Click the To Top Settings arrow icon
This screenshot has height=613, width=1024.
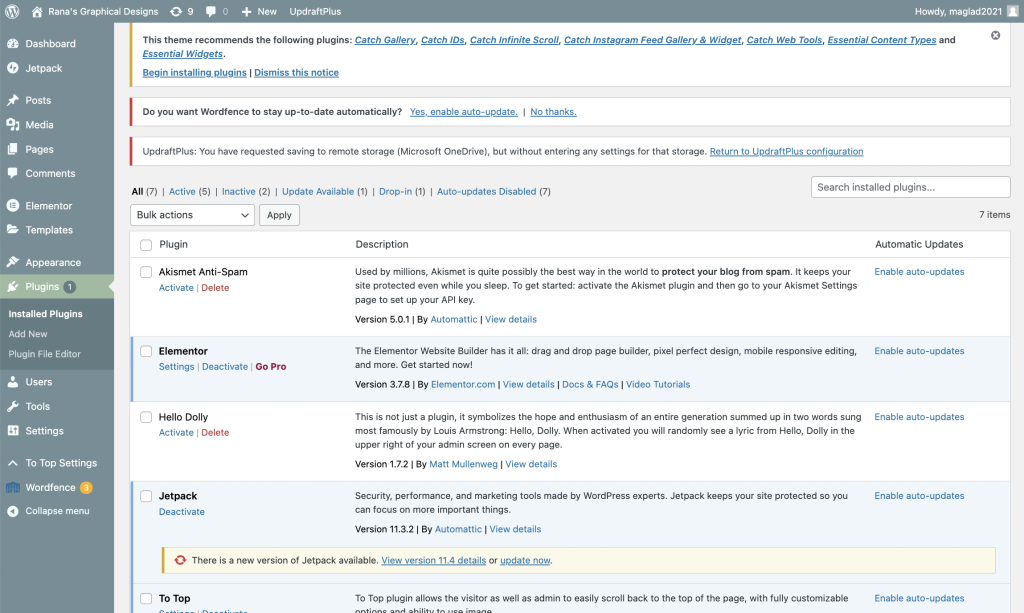[12, 463]
